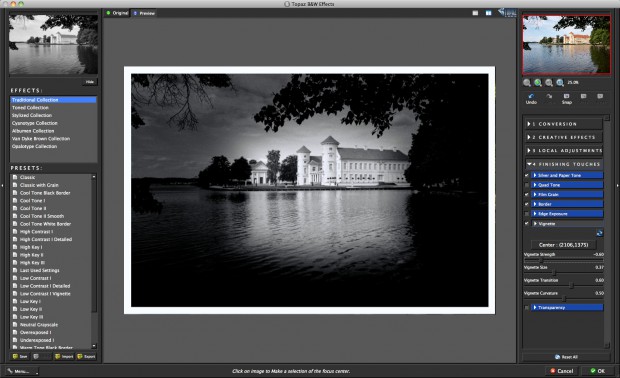Expand the Quad Tone settings

coord(567,185)
